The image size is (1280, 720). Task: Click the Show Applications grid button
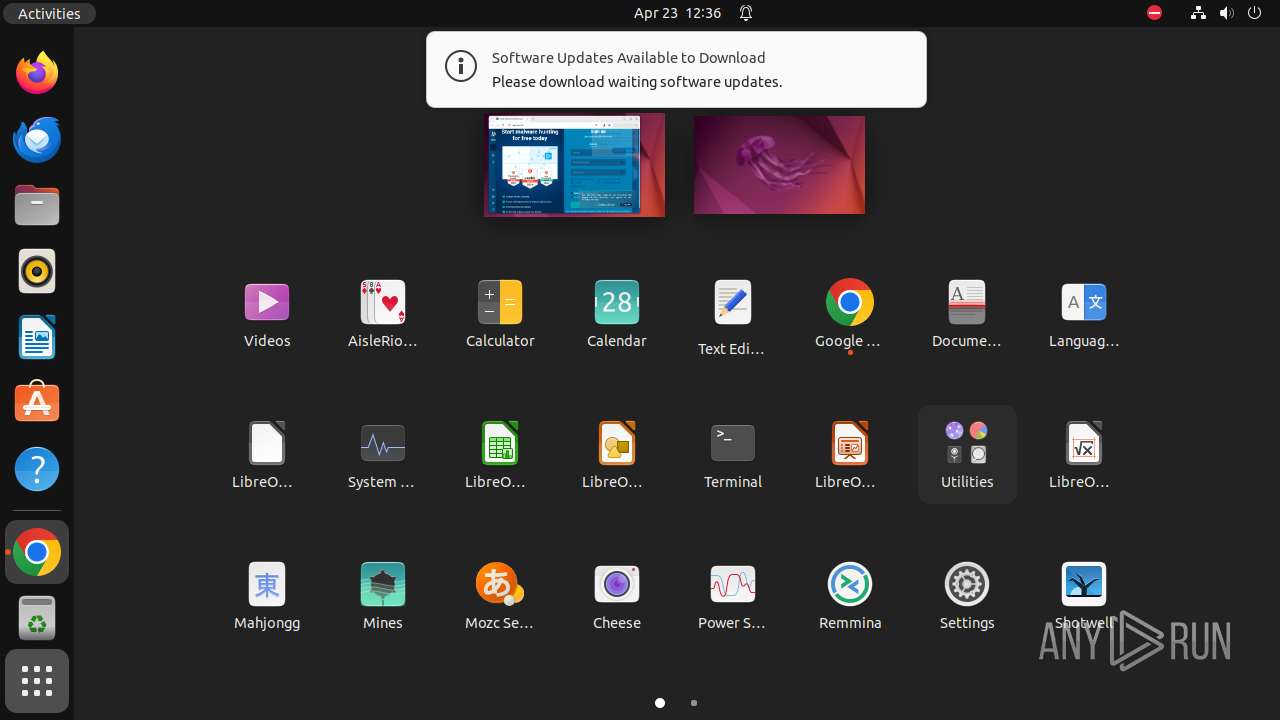coord(37,682)
